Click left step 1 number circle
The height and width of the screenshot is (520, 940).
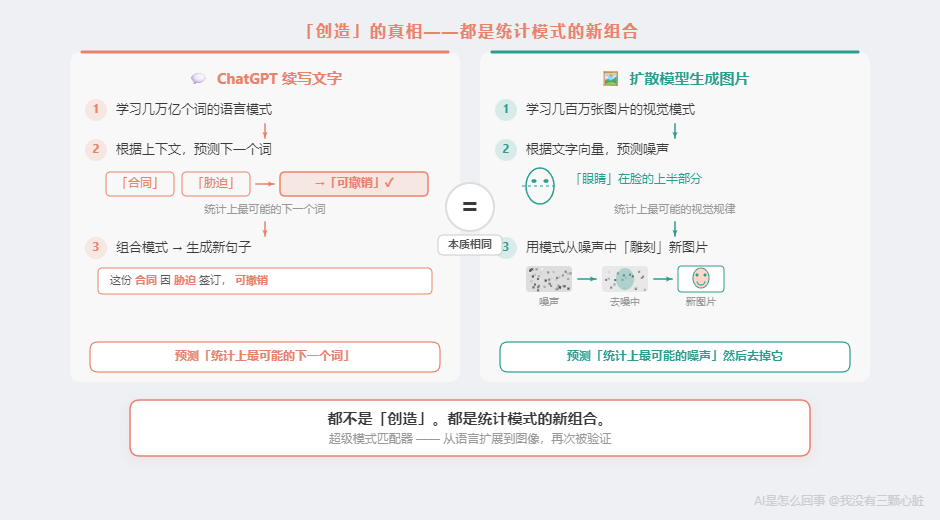(x=96, y=109)
